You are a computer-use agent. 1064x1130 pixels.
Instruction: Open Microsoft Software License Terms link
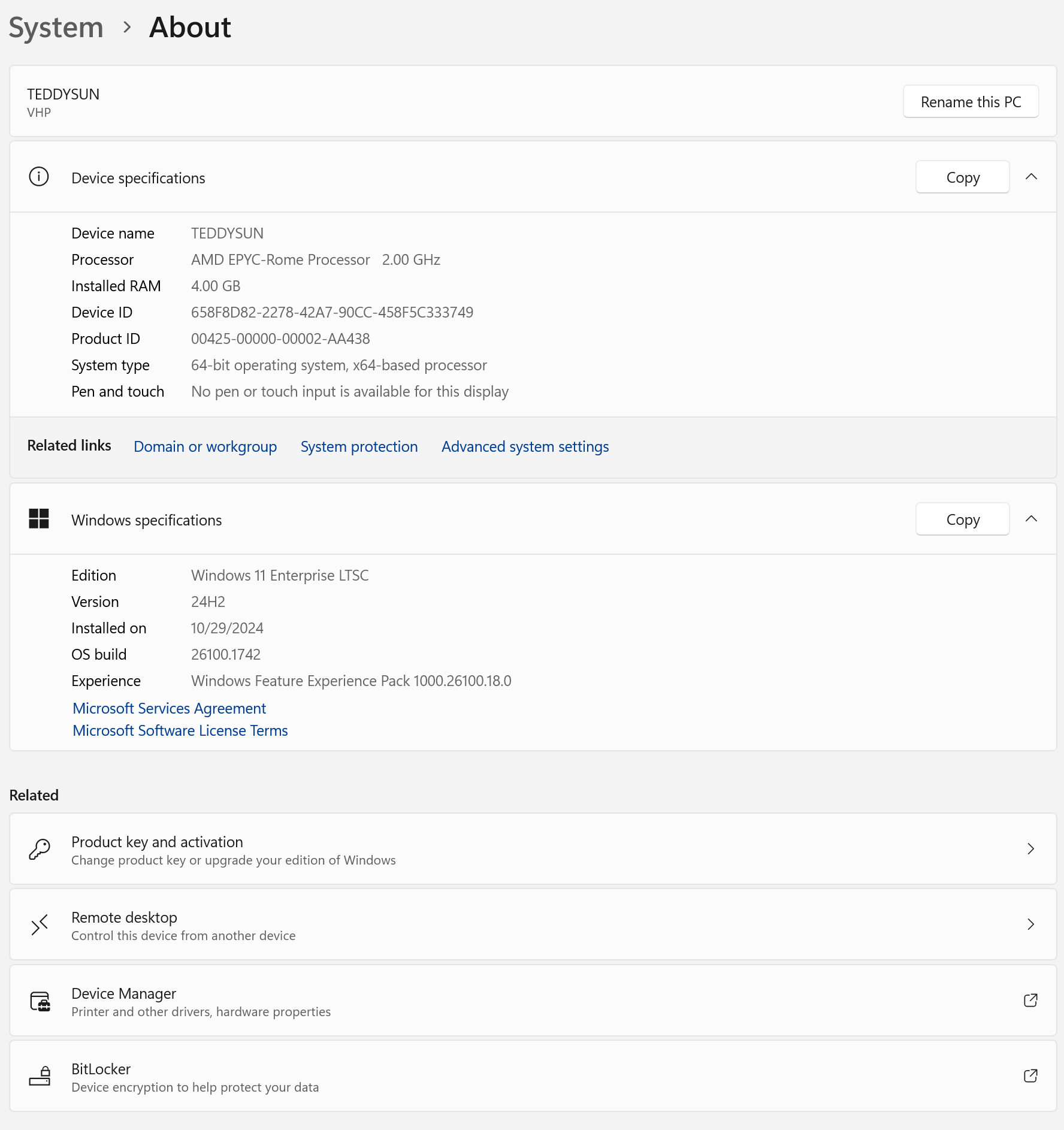[180, 731]
